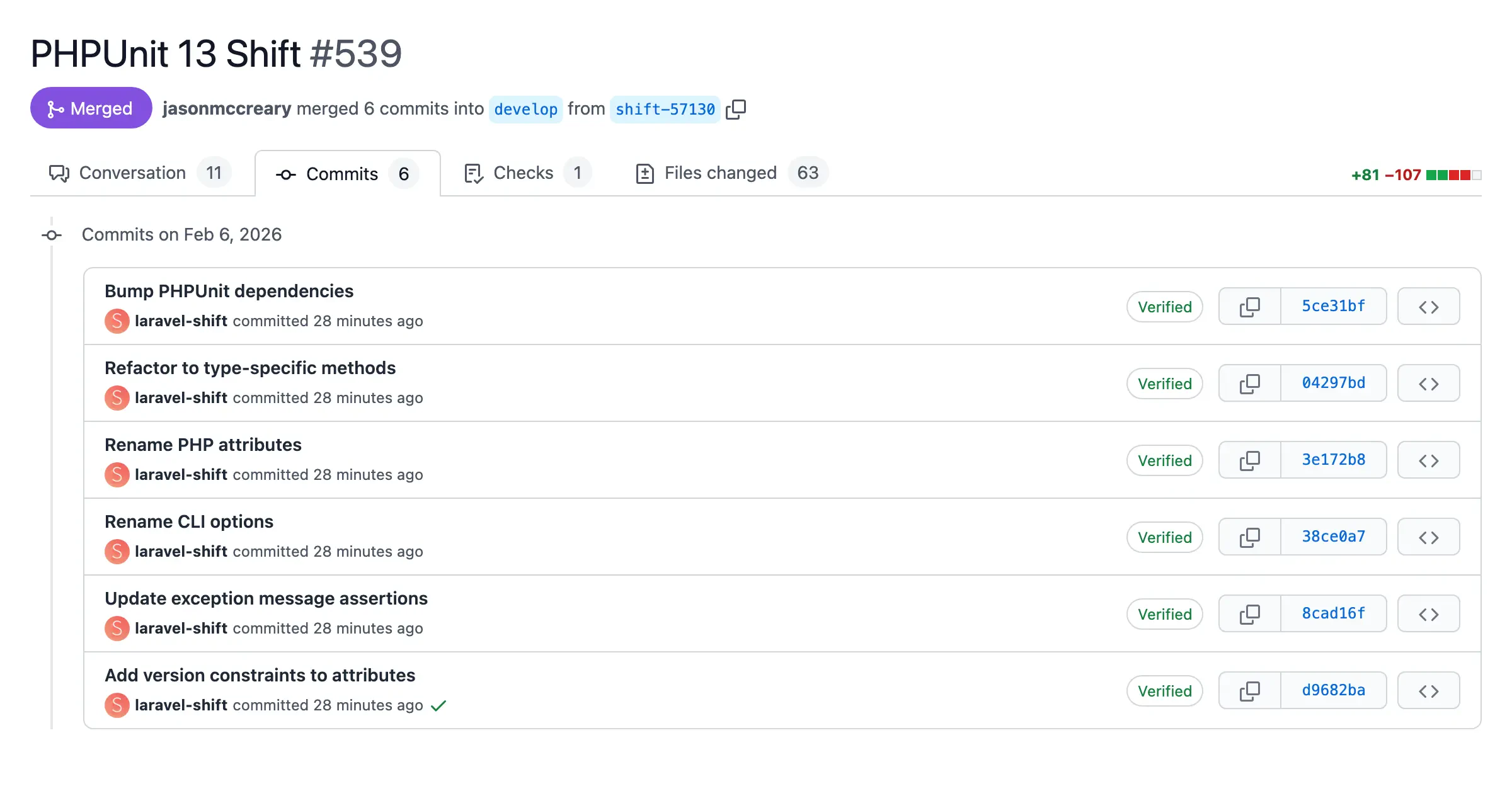
Task: Copy full SHA for commit 5ce31bf
Action: click(1250, 307)
